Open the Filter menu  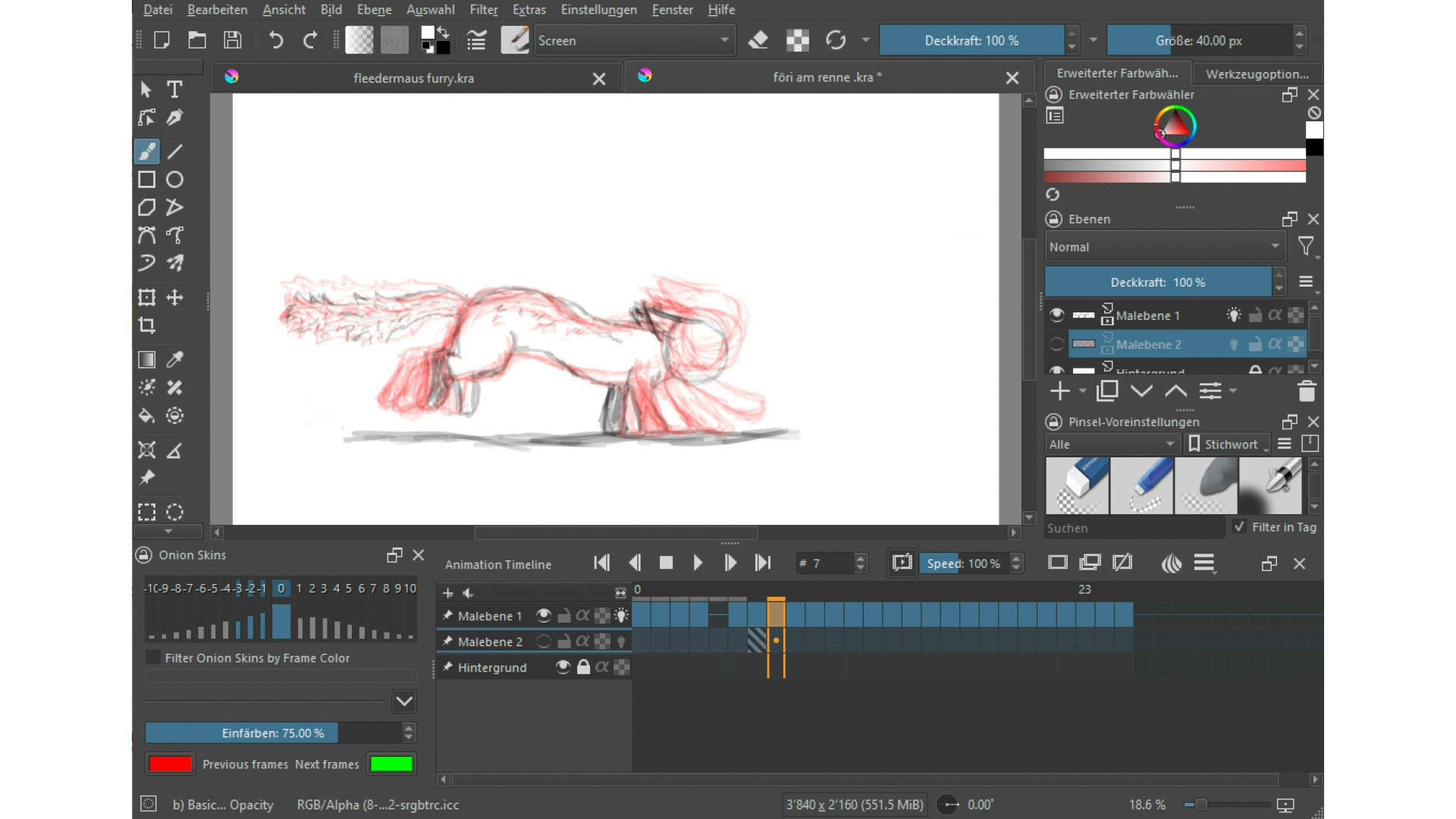tap(483, 10)
